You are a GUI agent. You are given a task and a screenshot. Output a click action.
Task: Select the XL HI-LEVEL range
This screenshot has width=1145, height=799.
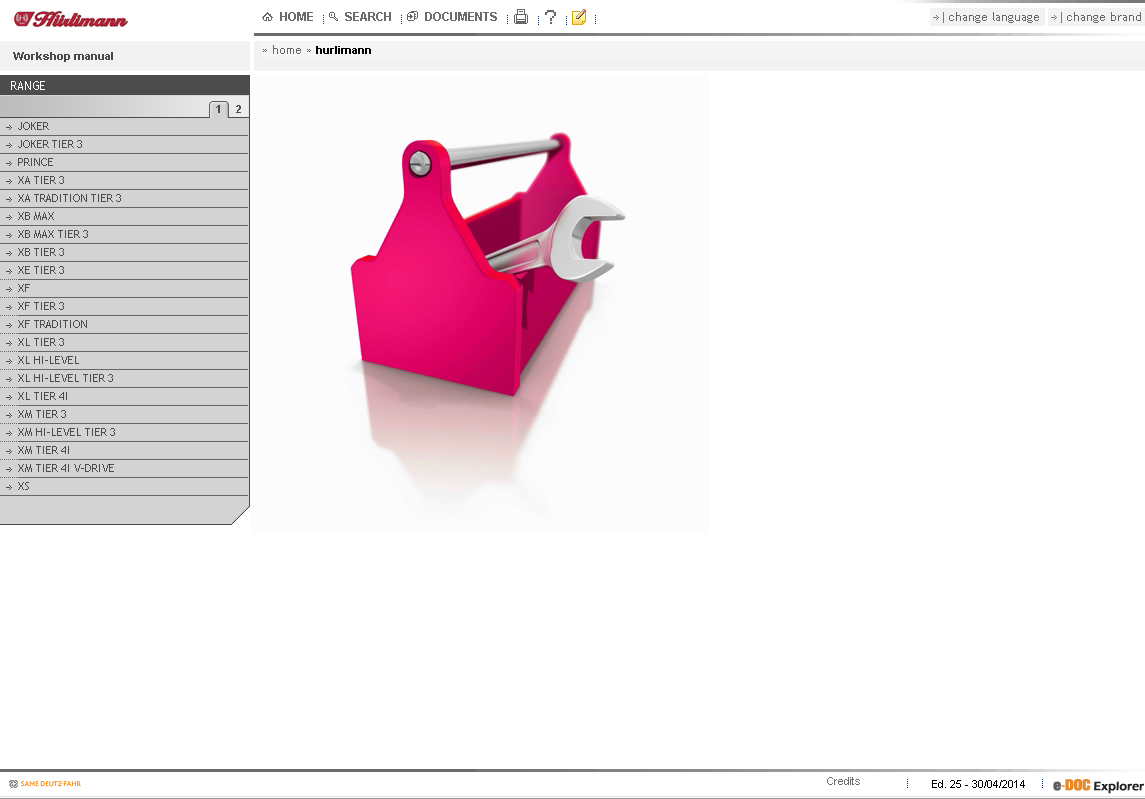pyautogui.click(x=124, y=361)
